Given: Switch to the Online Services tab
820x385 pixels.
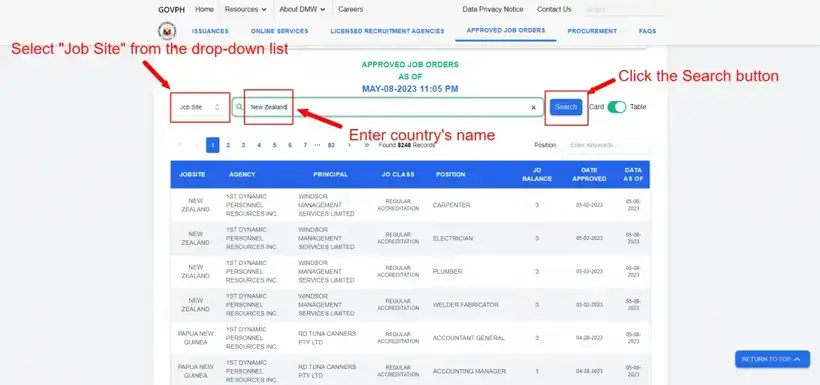Looking at the screenshot, I should (279, 31).
